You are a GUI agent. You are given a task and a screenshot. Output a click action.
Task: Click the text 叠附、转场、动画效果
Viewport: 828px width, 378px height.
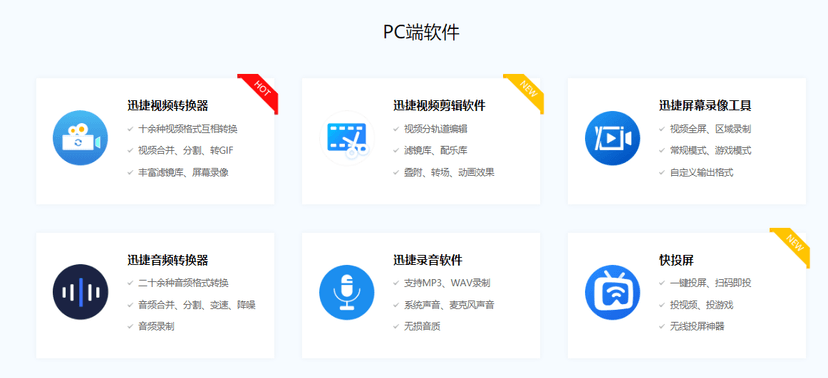[x=449, y=172]
